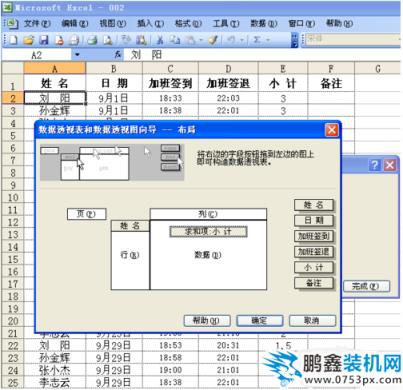Open the 编辑(E) menu
This screenshot has width=403, height=390.
tap(75, 24)
